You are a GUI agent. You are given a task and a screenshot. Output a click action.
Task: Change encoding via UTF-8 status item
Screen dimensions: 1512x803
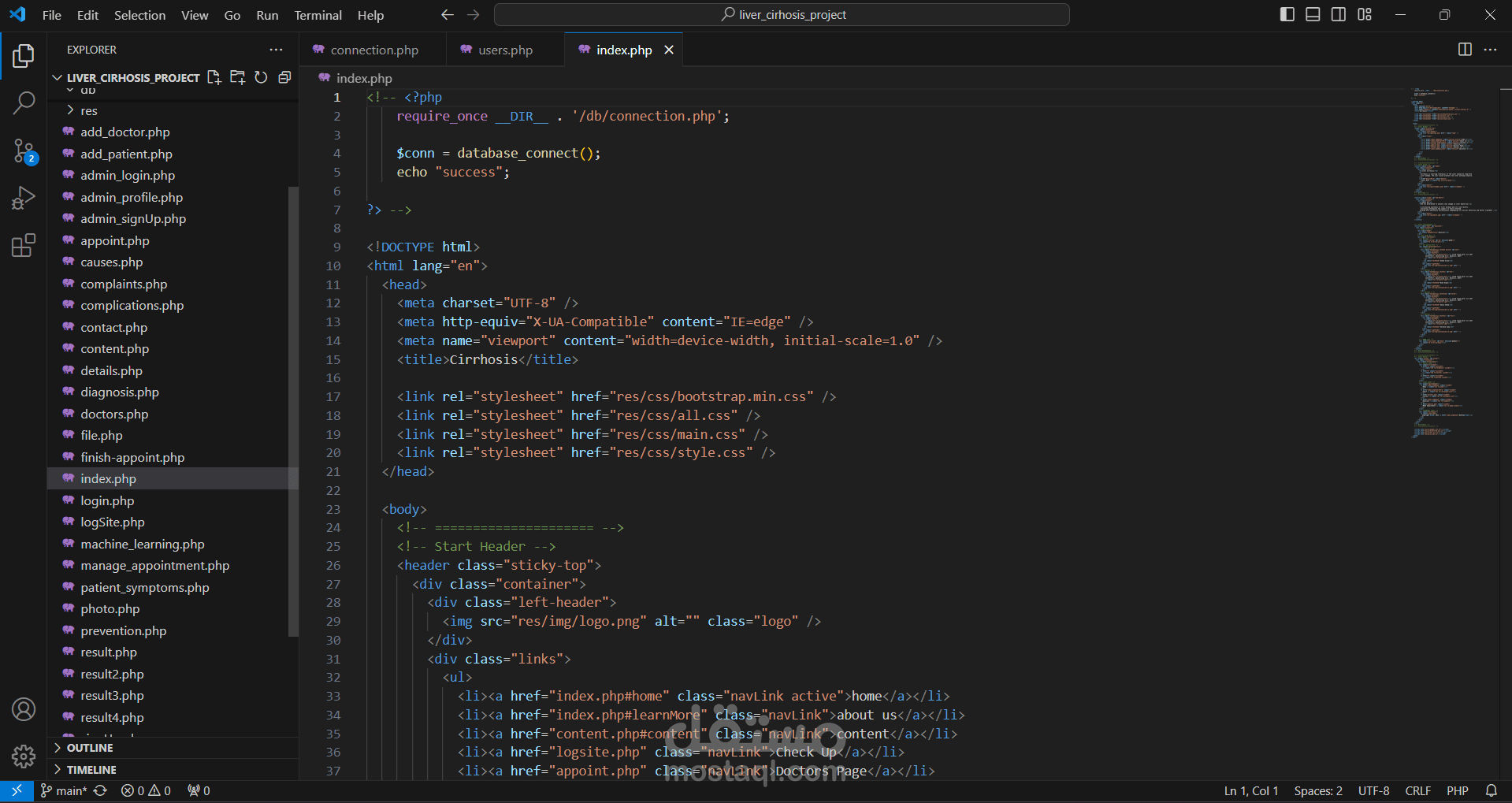[1374, 790]
